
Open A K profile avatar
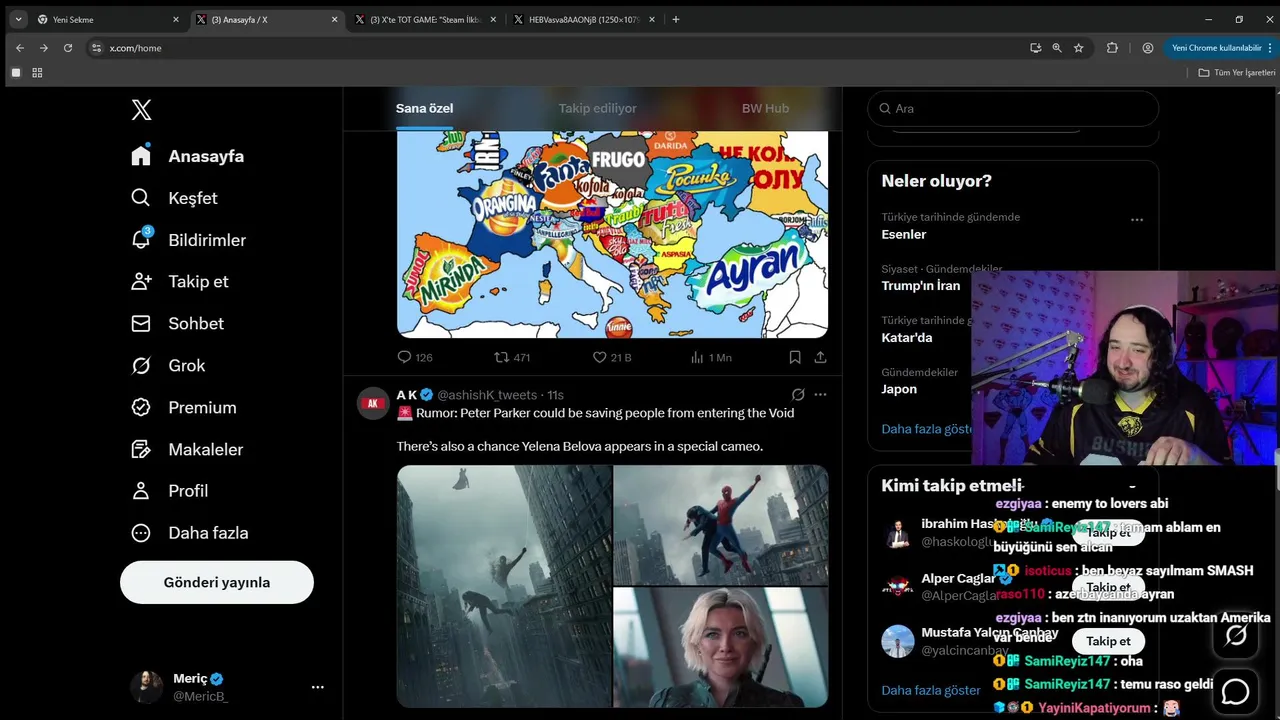374,403
